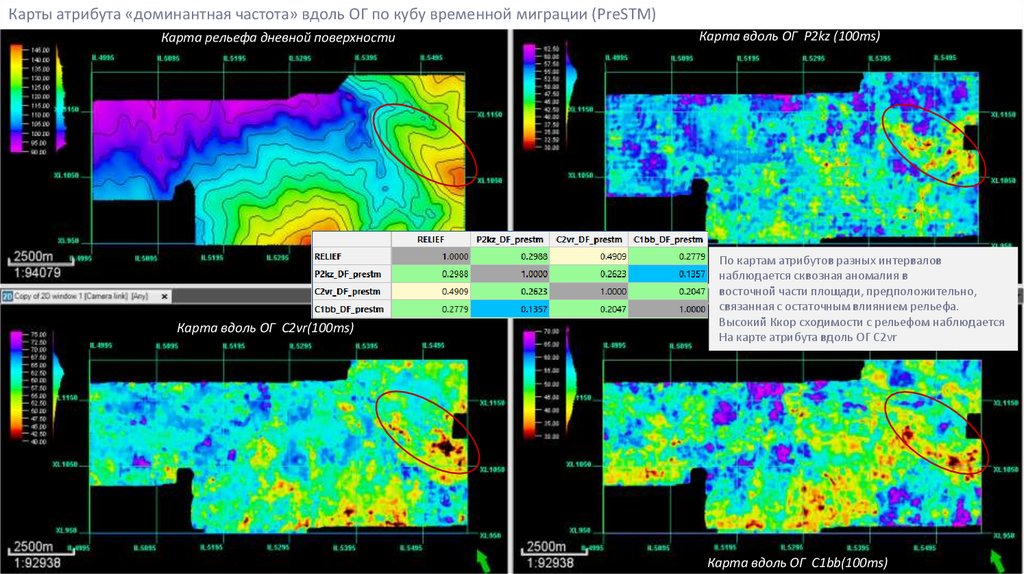Click the text line 'Высокий Ккор сходимости с рельефом наблюдается'
Image resolution: width=1024 pixels, height=574 pixels.
tap(861, 322)
